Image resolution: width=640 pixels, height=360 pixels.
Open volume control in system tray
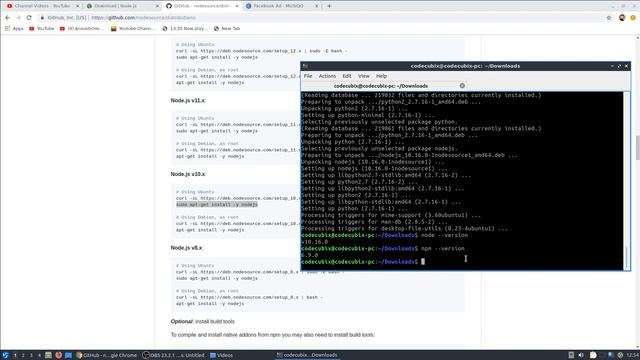tap(581, 355)
